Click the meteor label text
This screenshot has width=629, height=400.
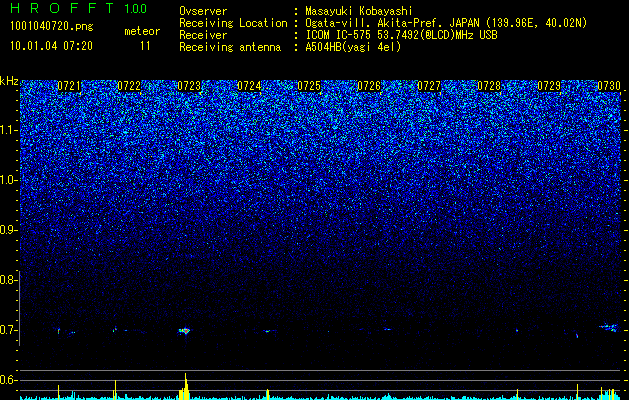point(142,31)
